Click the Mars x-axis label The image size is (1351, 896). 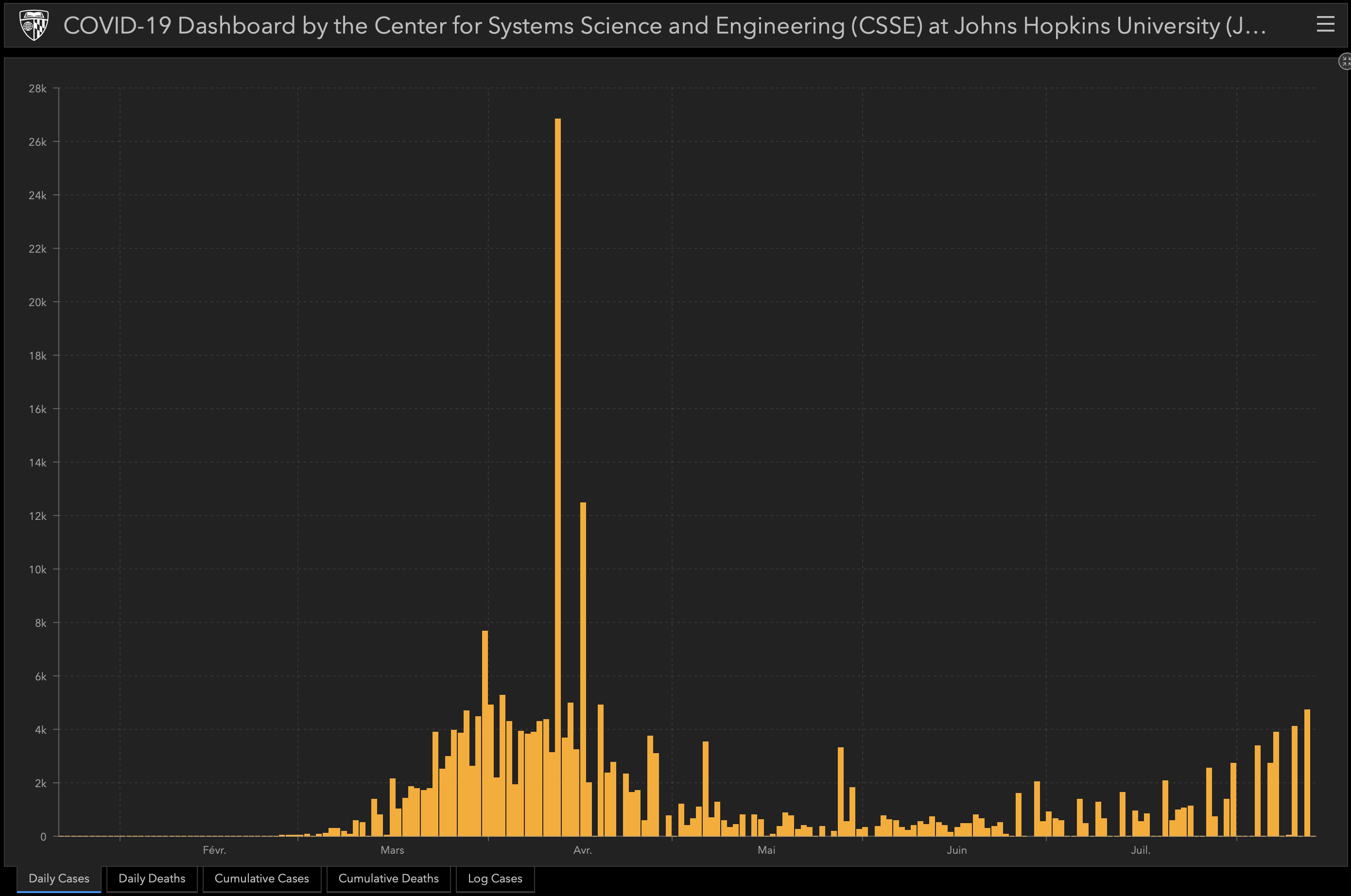[392, 850]
